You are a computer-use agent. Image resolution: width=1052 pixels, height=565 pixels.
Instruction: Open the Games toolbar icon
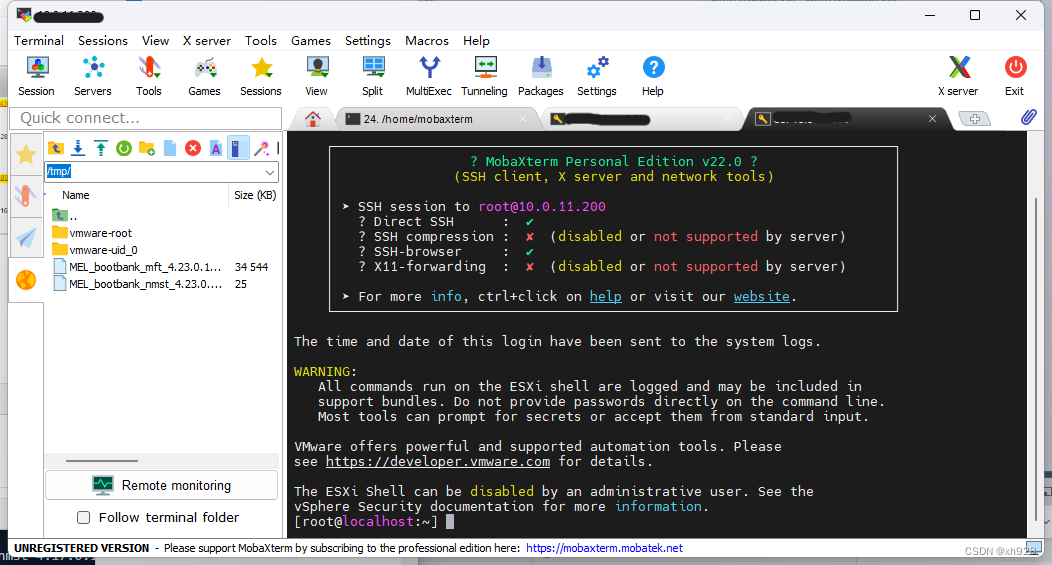tap(204, 76)
